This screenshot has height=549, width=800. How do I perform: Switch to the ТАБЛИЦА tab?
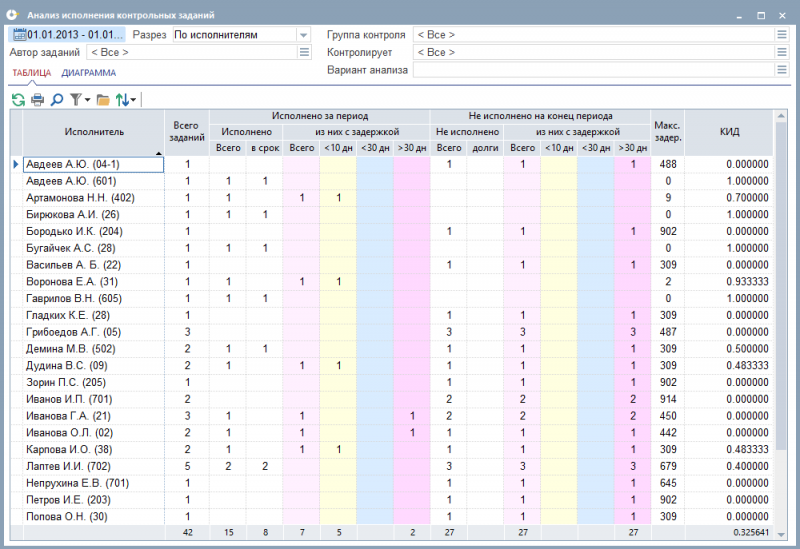pyautogui.click(x=32, y=73)
